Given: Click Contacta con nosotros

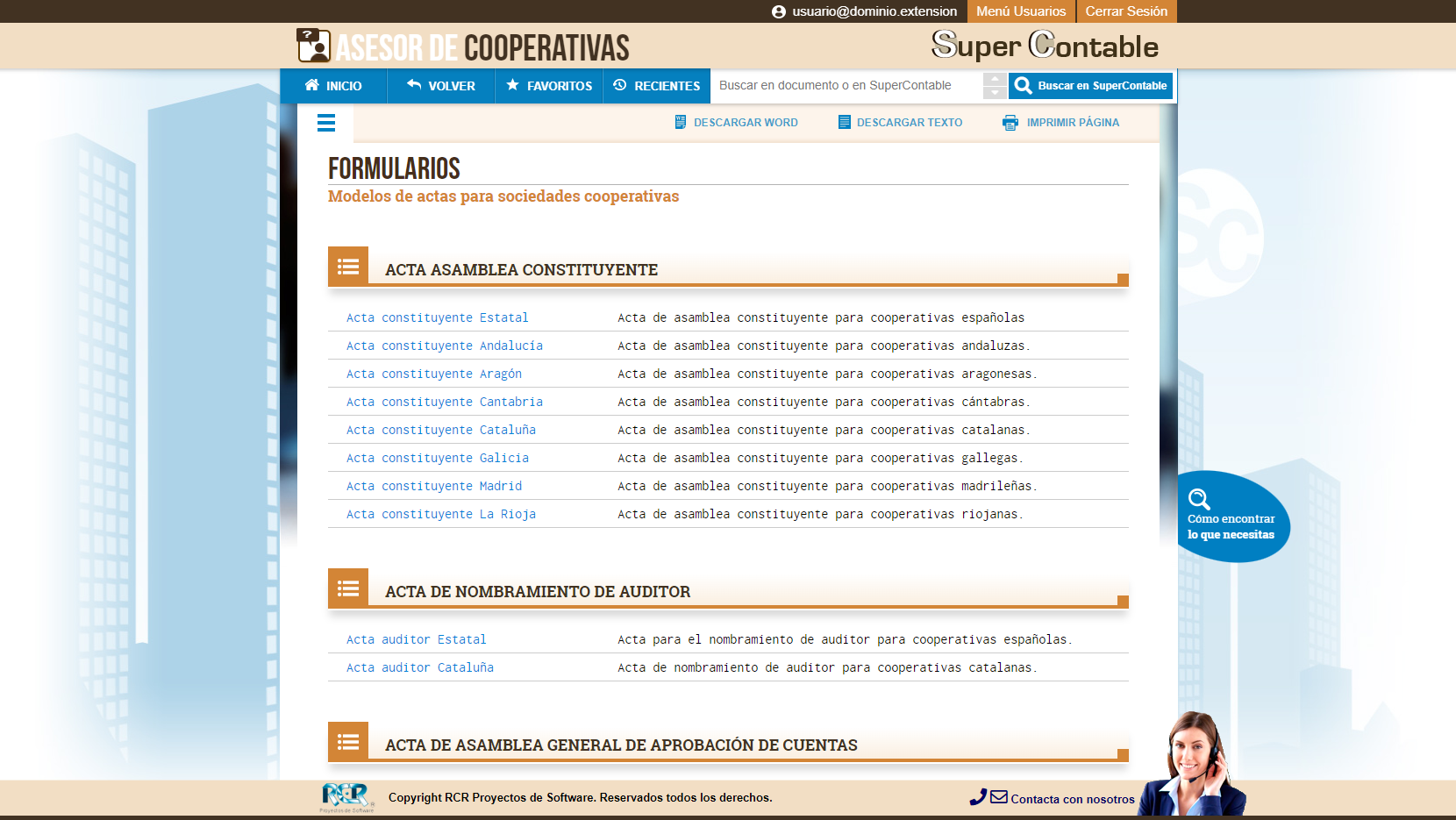Looking at the screenshot, I should click(1072, 799).
